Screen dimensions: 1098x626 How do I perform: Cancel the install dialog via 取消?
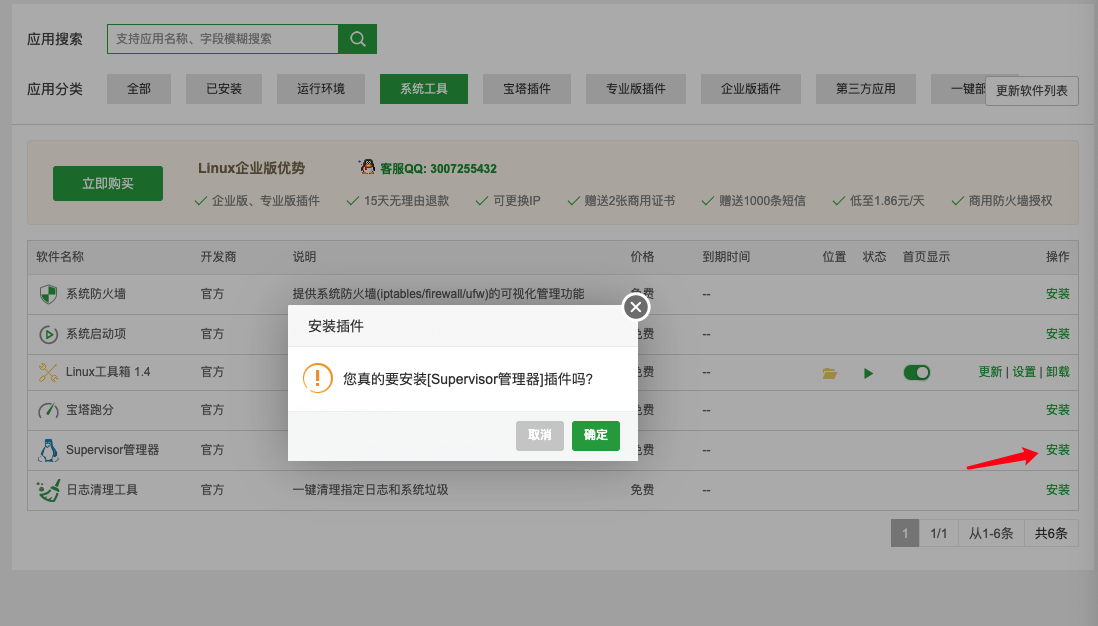(539, 436)
